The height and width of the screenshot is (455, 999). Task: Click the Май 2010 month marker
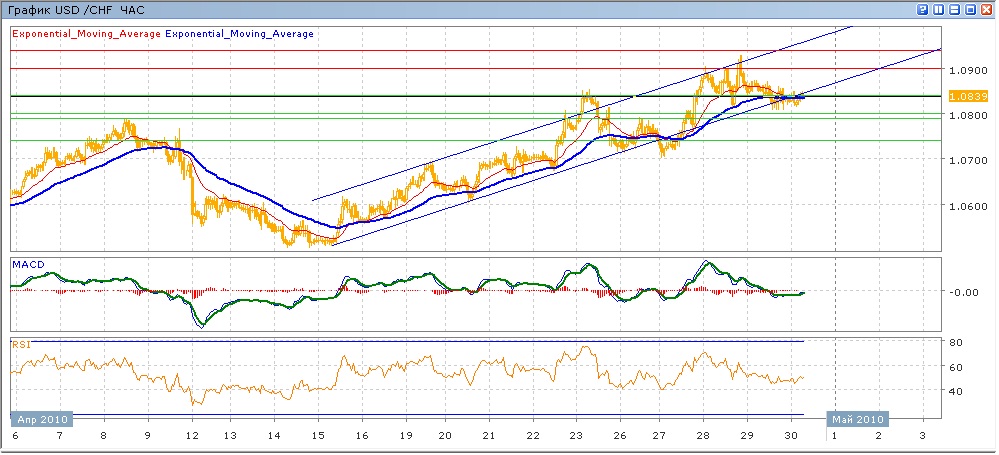pos(855,419)
